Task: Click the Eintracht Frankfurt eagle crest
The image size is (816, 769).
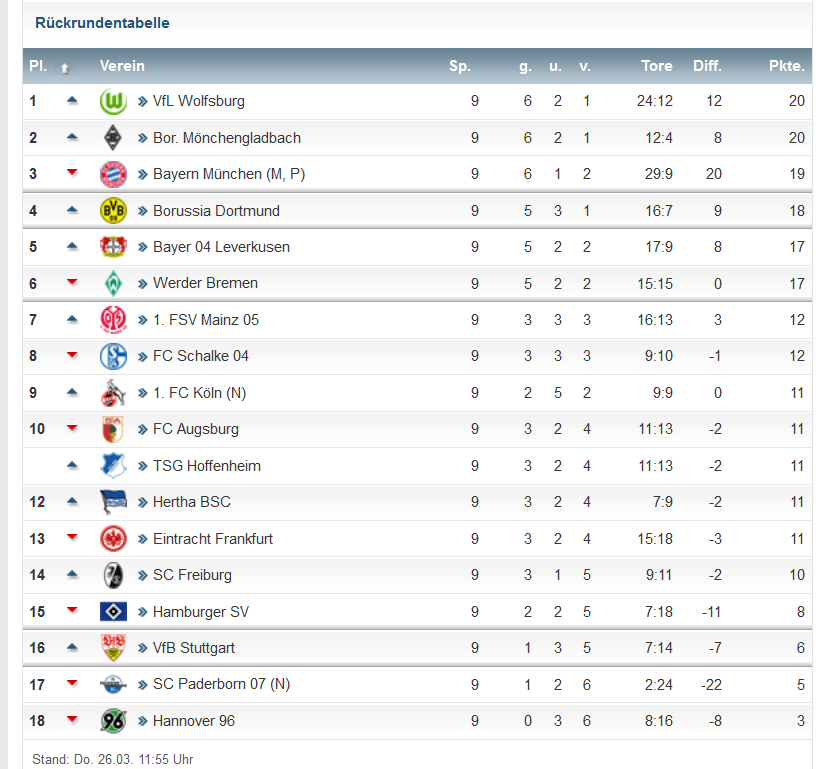Action: pyautogui.click(x=113, y=539)
